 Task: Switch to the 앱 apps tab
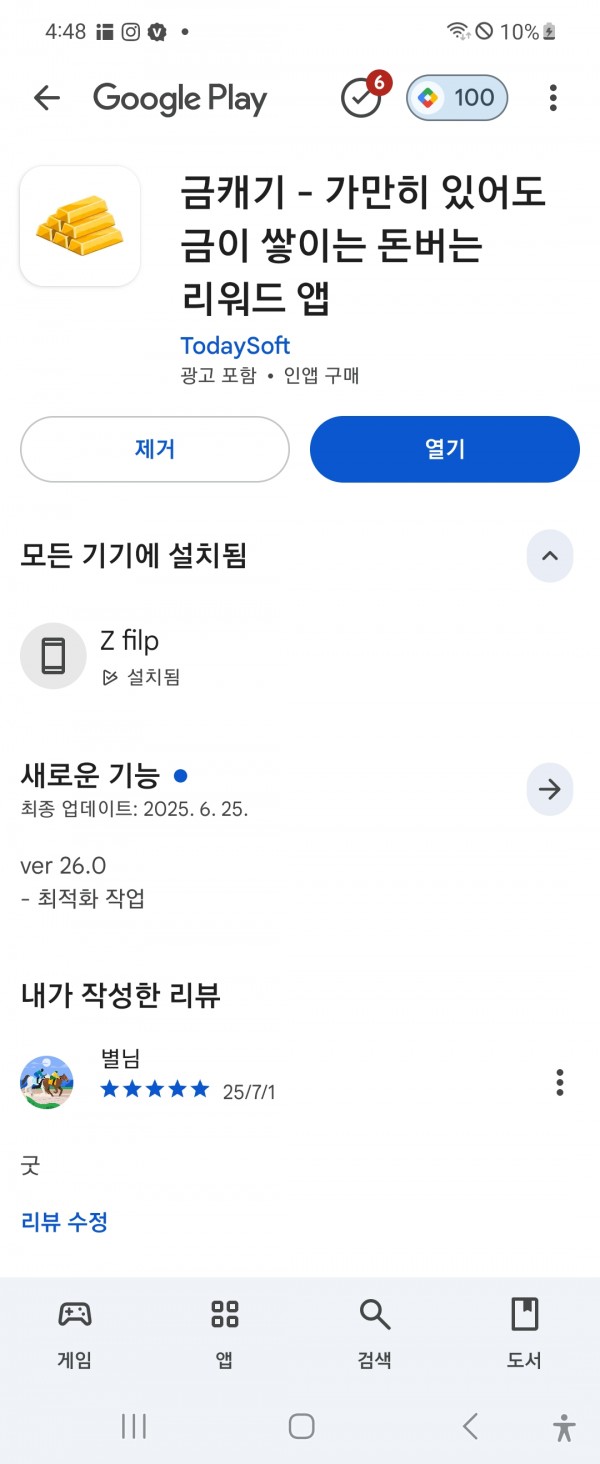[225, 1335]
